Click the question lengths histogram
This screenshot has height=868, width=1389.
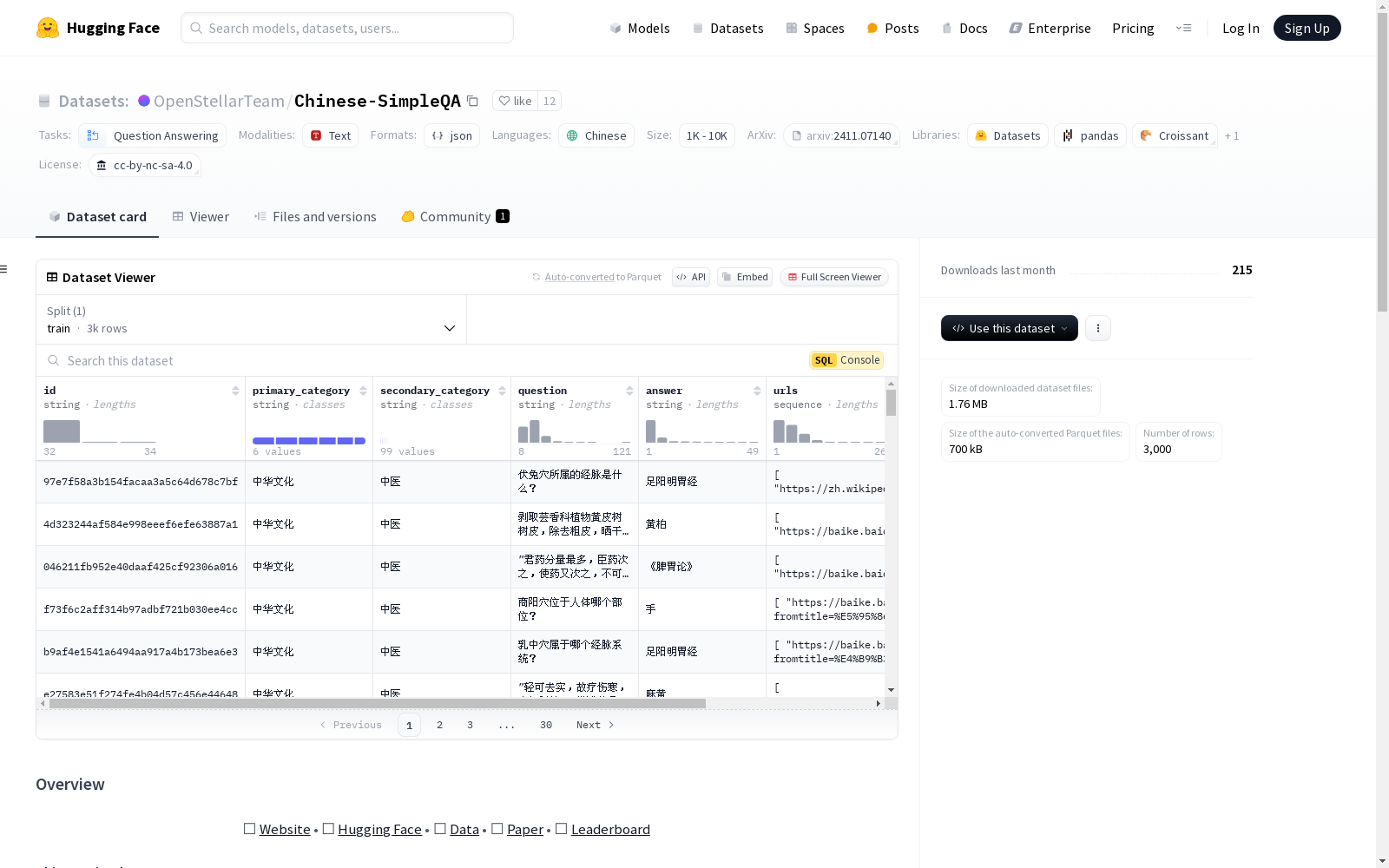coord(575,431)
